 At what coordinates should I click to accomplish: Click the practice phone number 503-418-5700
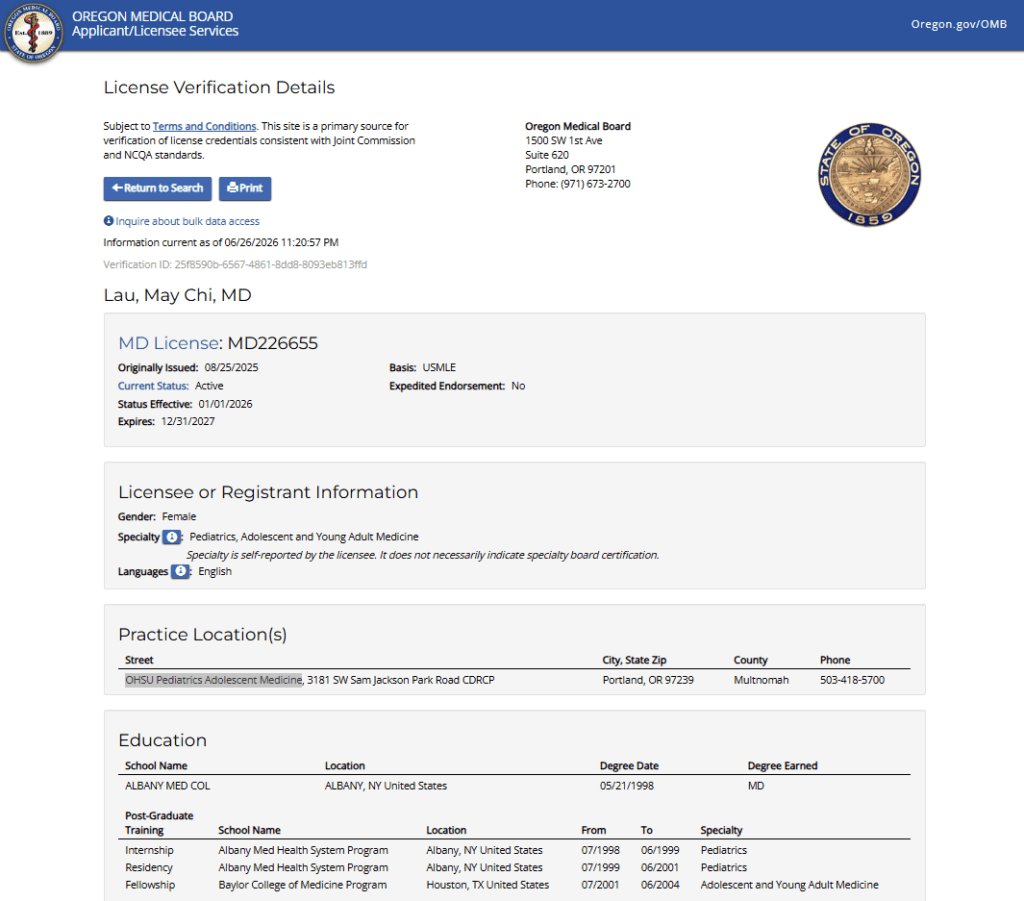point(852,680)
